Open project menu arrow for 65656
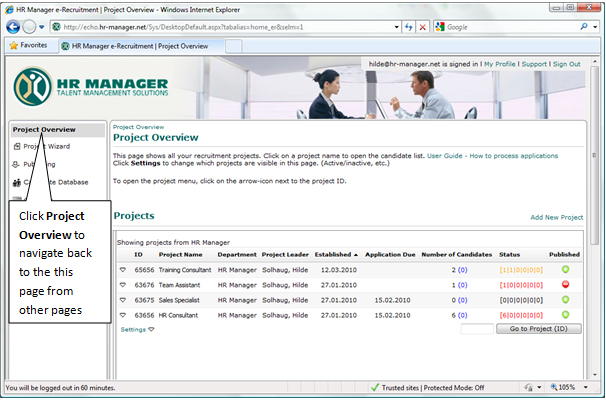The height and width of the screenshot is (401, 606). click(123, 270)
